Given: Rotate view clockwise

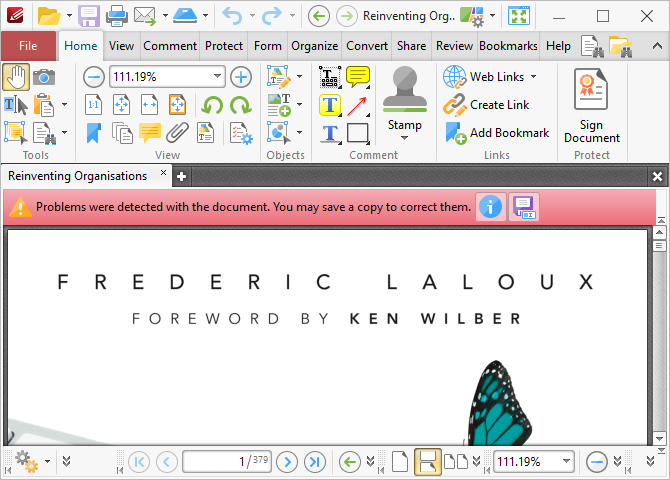Looking at the screenshot, I should click(241, 105).
